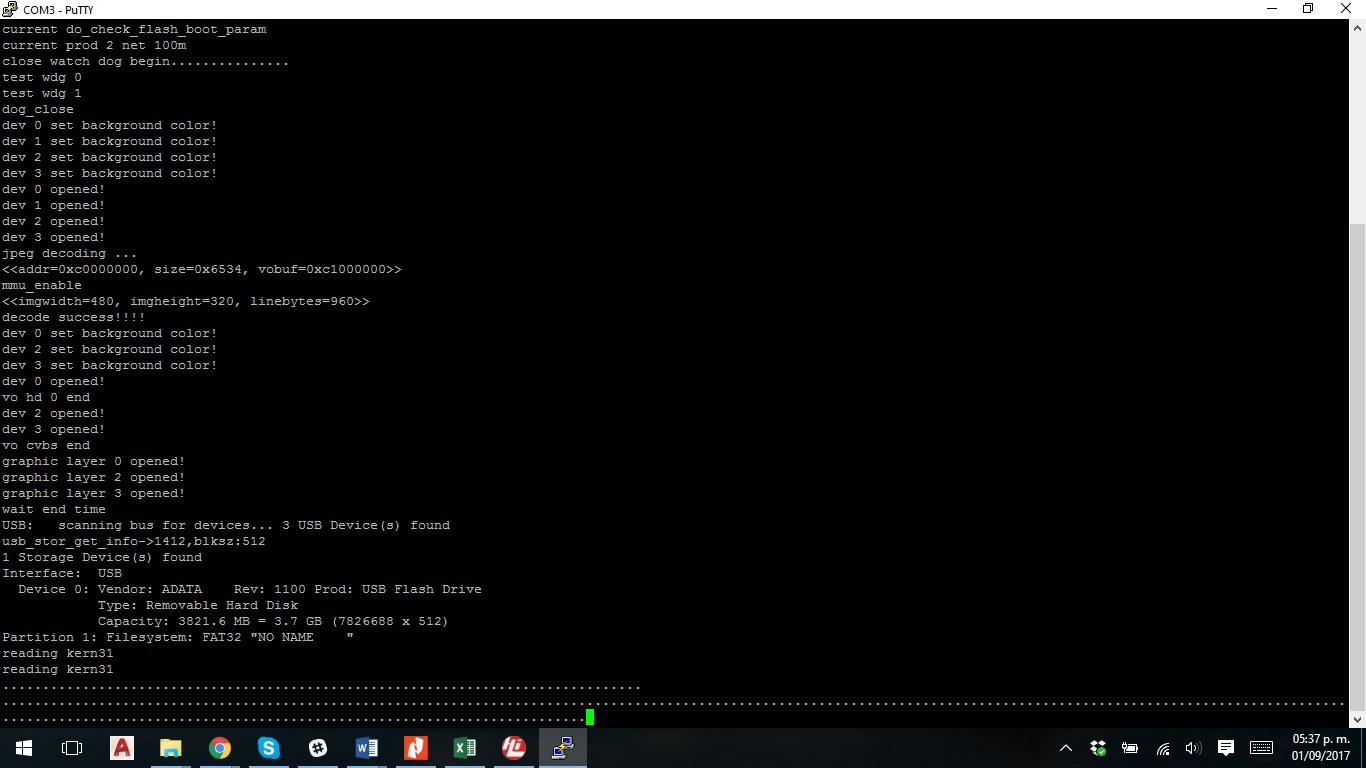Click line 'USB: scanning bus for devices...'

pyautogui.click(x=226, y=525)
